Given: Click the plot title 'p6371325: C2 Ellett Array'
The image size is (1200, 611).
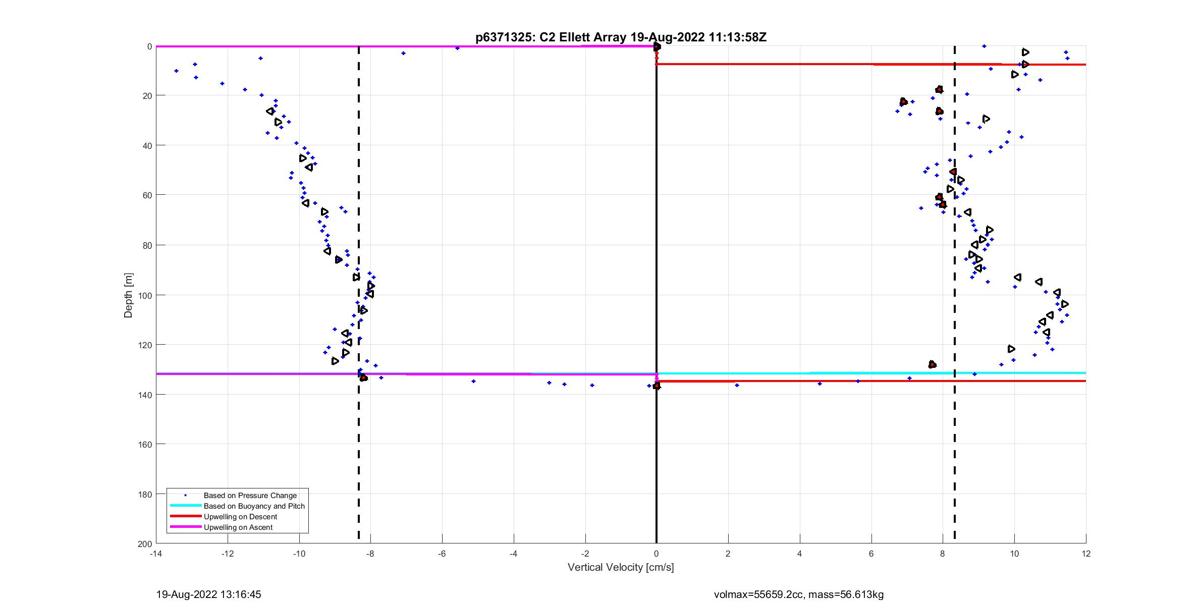Looking at the screenshot, I should click(549, 37).
